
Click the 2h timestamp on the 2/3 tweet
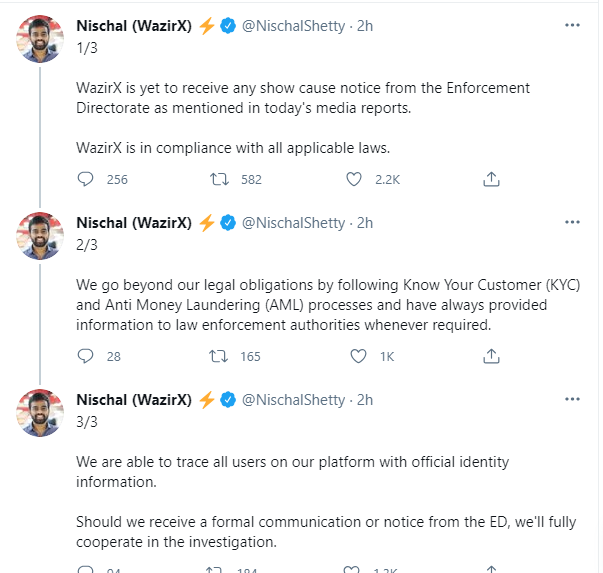tap(365, 222)
